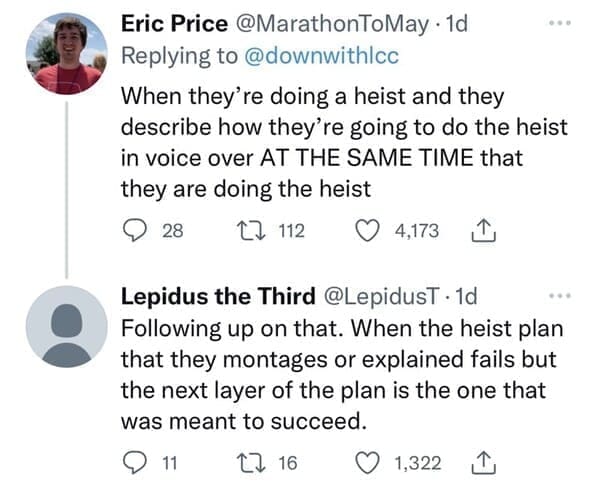Image resolution: width=600 pixels, height=494 pixels.
Task: Open Eric Price's tweet text
Action: pyautogui.click(x=344, y=142)
